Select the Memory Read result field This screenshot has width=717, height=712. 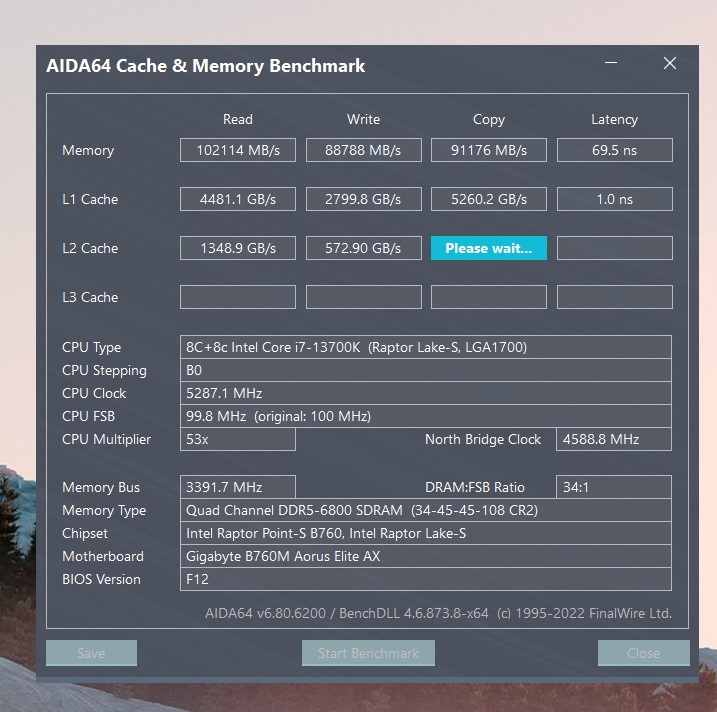pyautogui.click(x=238, y=150)
